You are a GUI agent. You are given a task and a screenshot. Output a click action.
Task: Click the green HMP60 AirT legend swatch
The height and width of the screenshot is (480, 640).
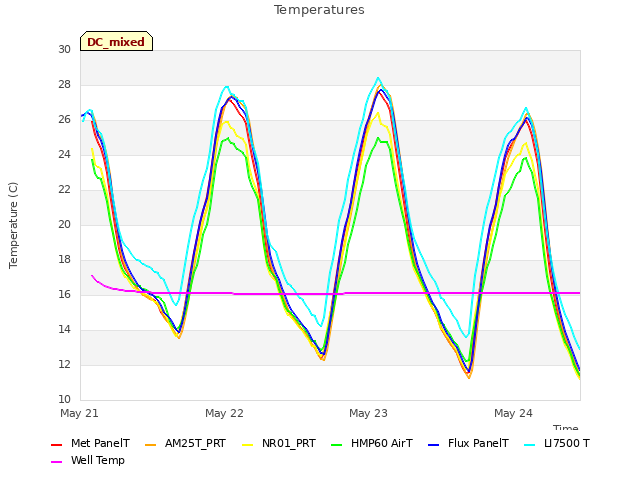337,444
